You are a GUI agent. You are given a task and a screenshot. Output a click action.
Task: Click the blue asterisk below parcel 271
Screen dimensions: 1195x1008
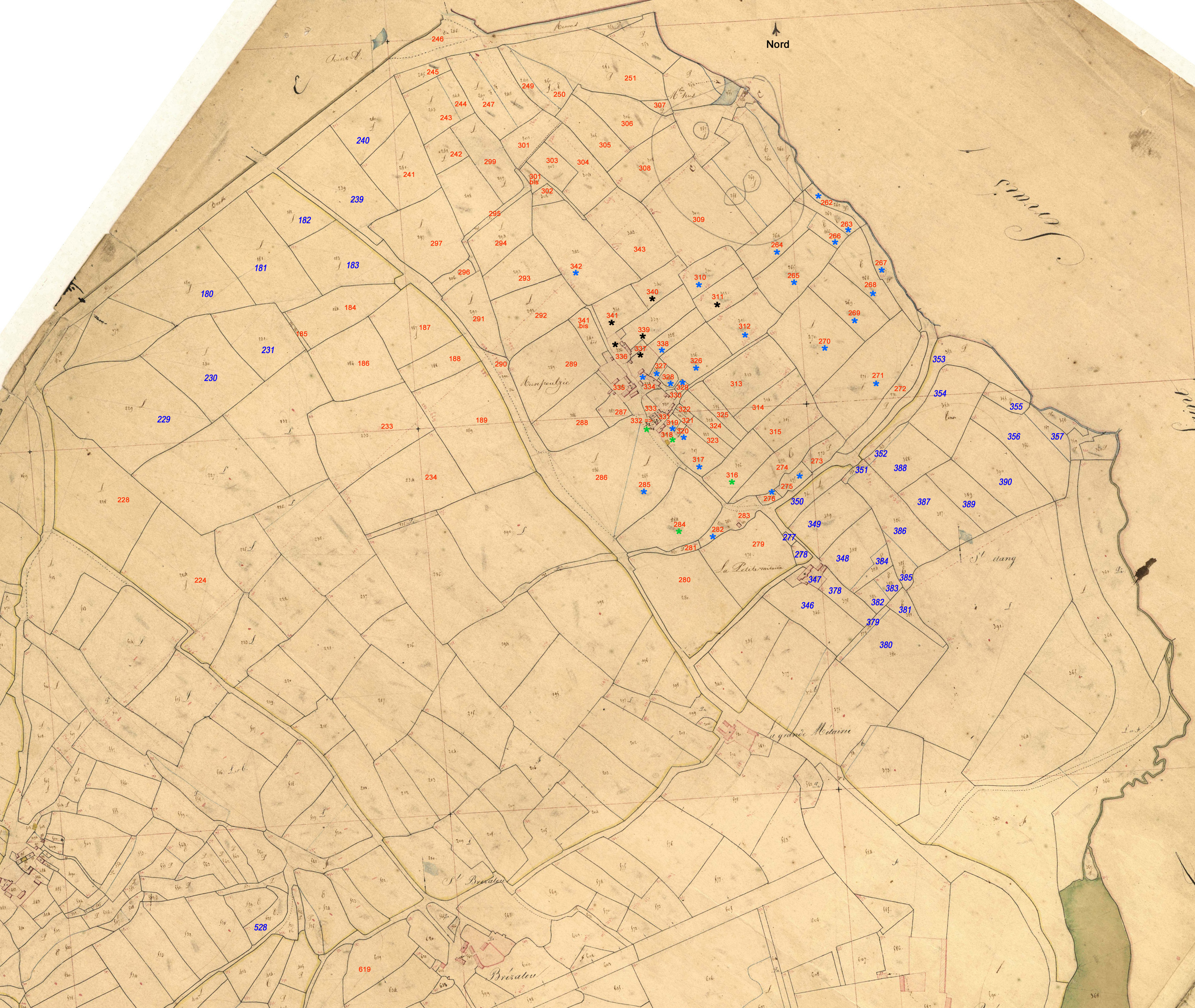click(x=876, y=384)
